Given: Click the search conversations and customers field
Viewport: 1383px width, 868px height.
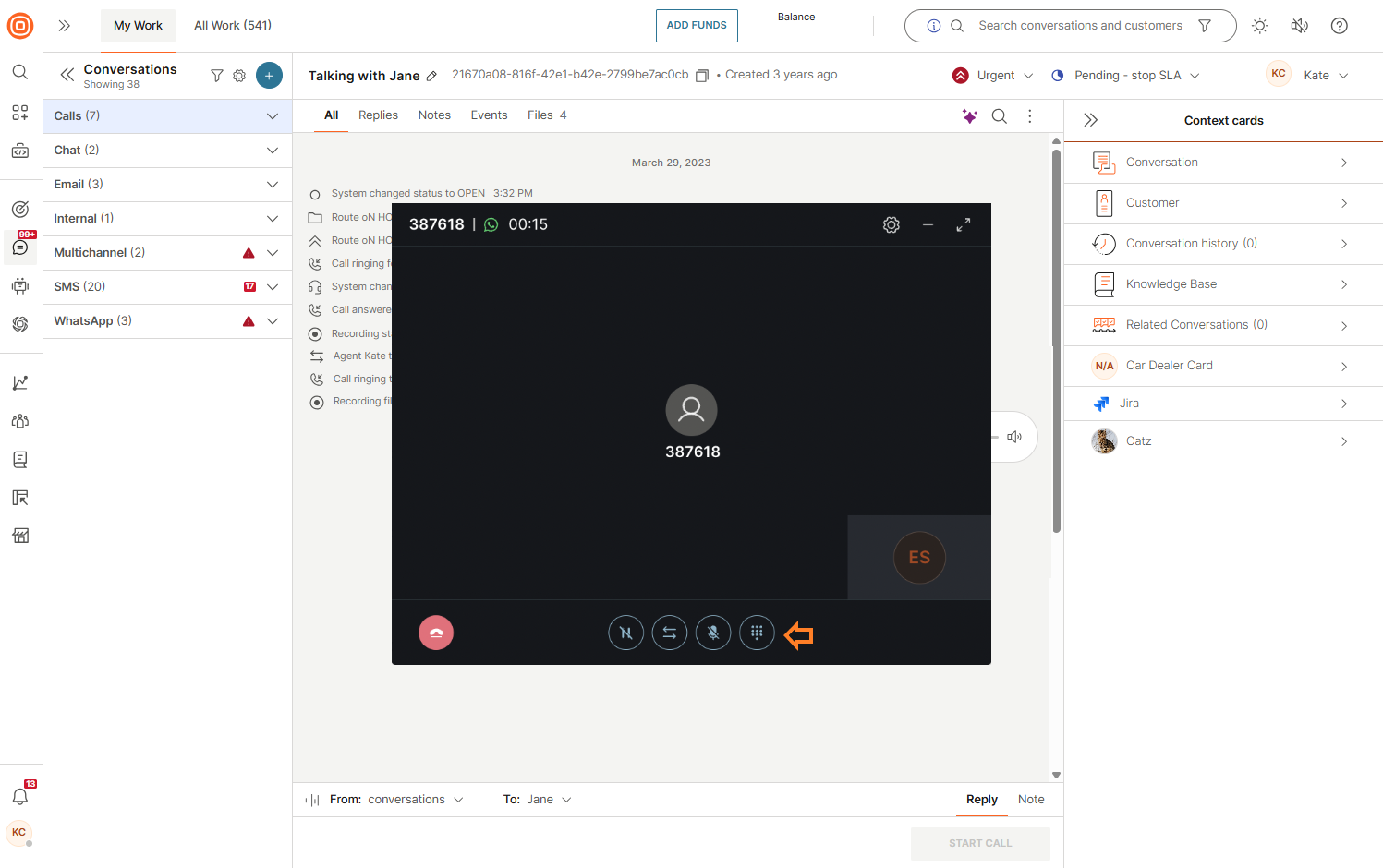Looking at the screenshot, I should pos(1079,26).
